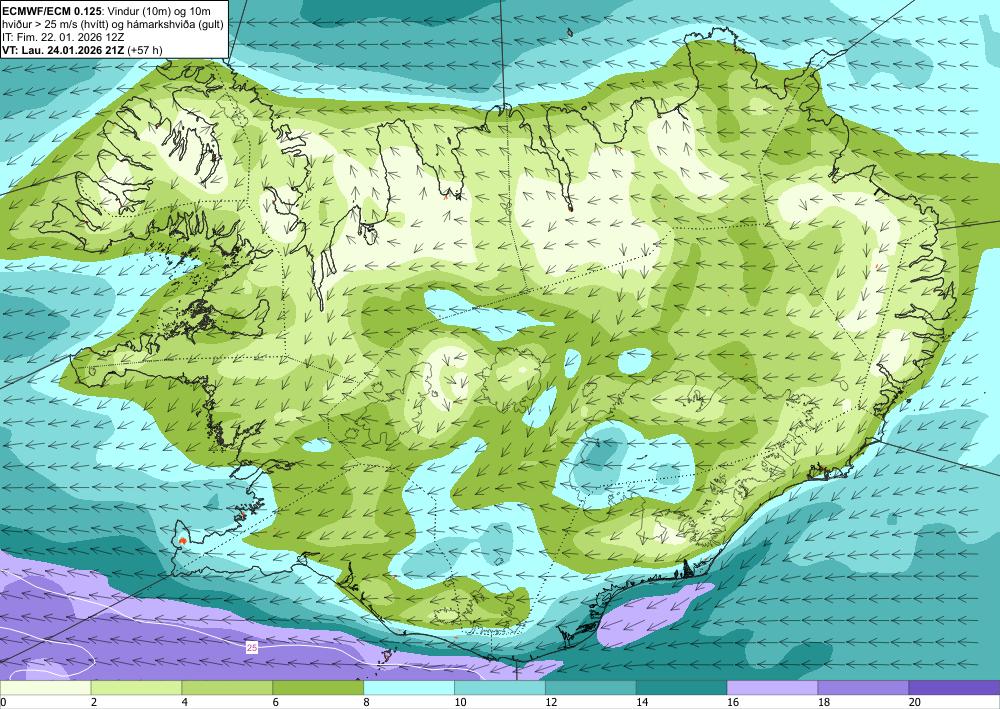Click the legend value "2"
1000x709 pixels.
pos(94,702)
